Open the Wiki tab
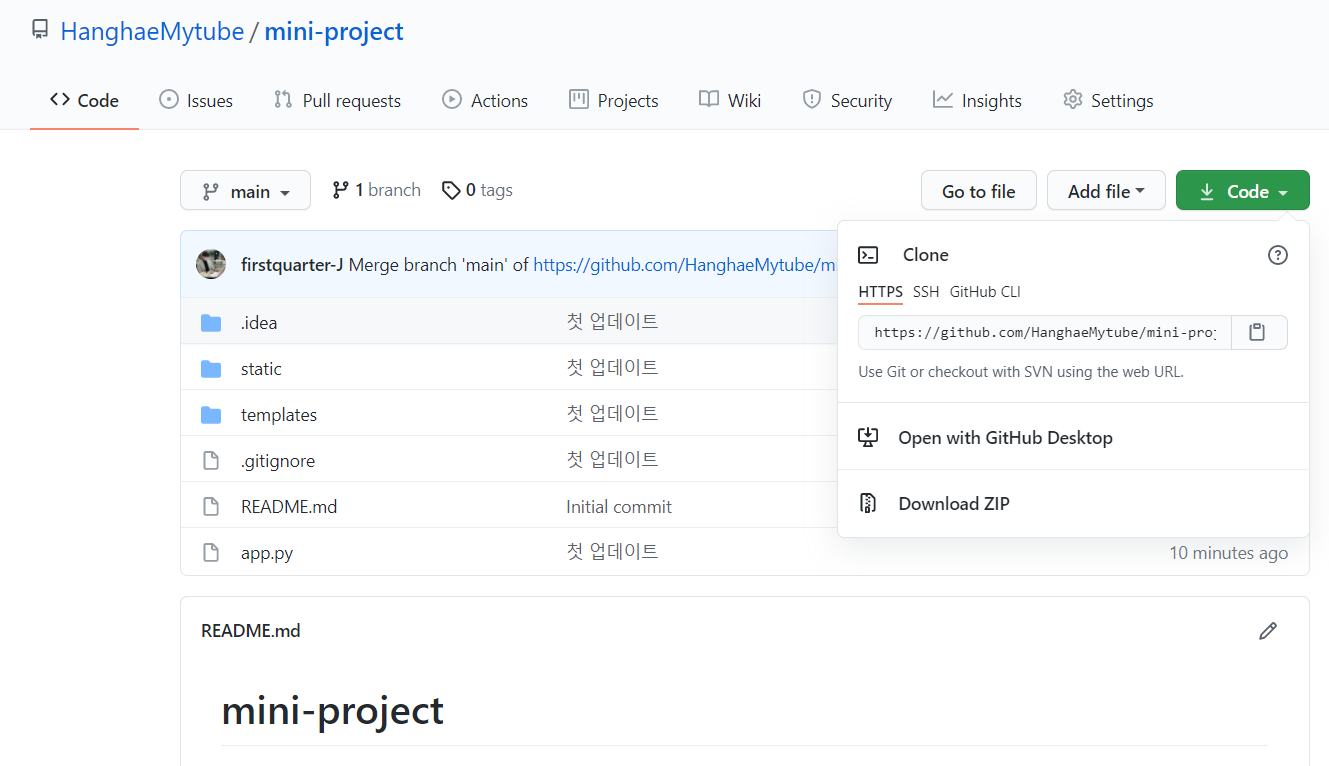1329x766 pixels. click(730, 100)
